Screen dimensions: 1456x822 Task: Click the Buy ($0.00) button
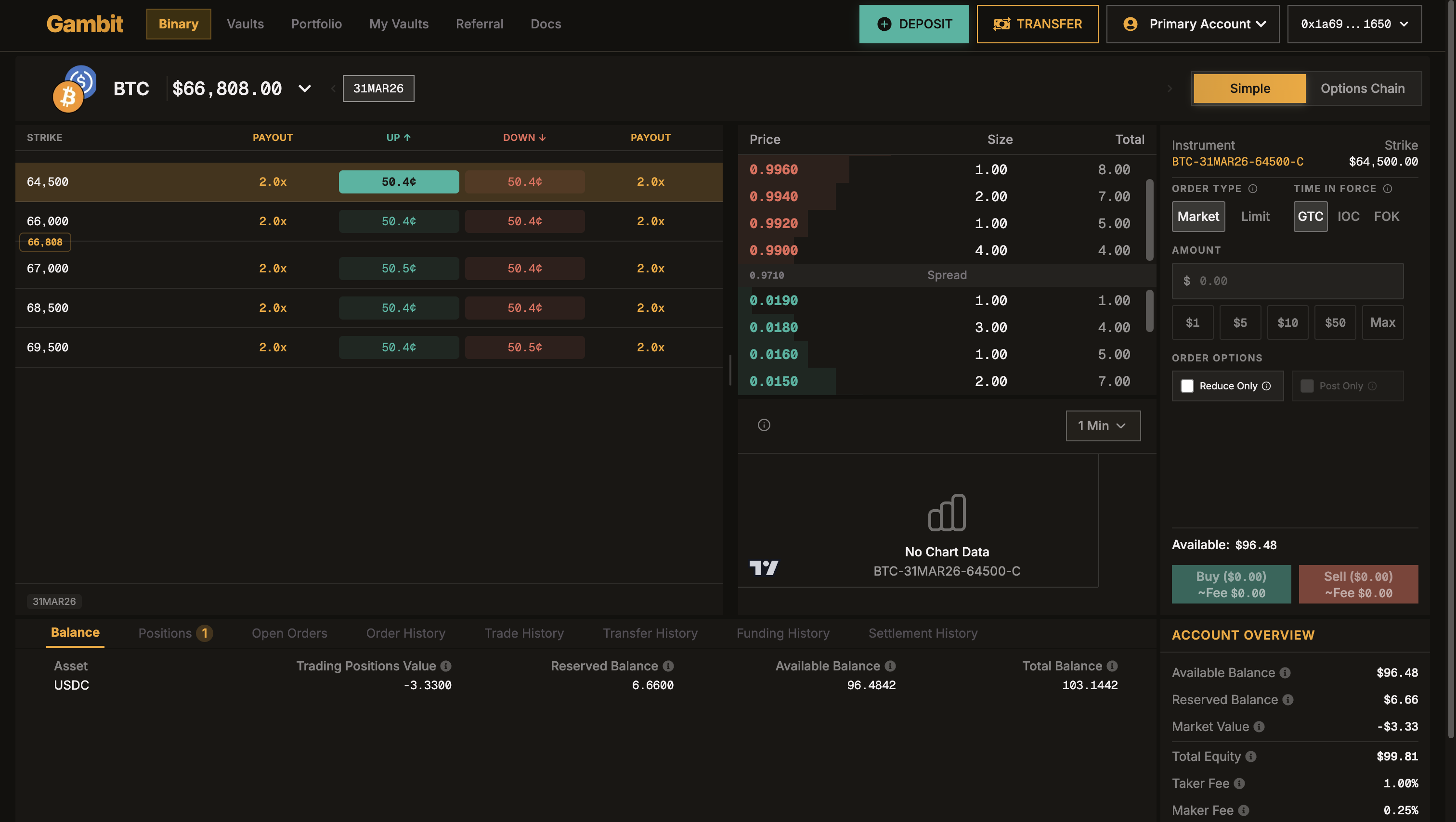coord(1231,584)
